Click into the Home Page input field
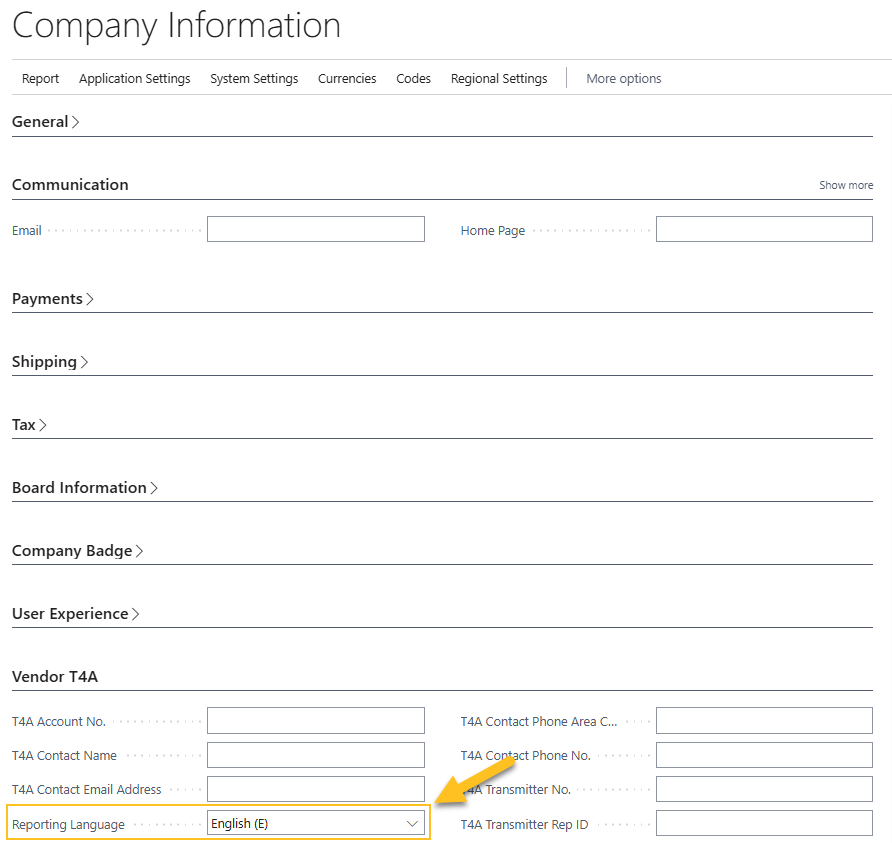892x843 pixels. [763, 228]
